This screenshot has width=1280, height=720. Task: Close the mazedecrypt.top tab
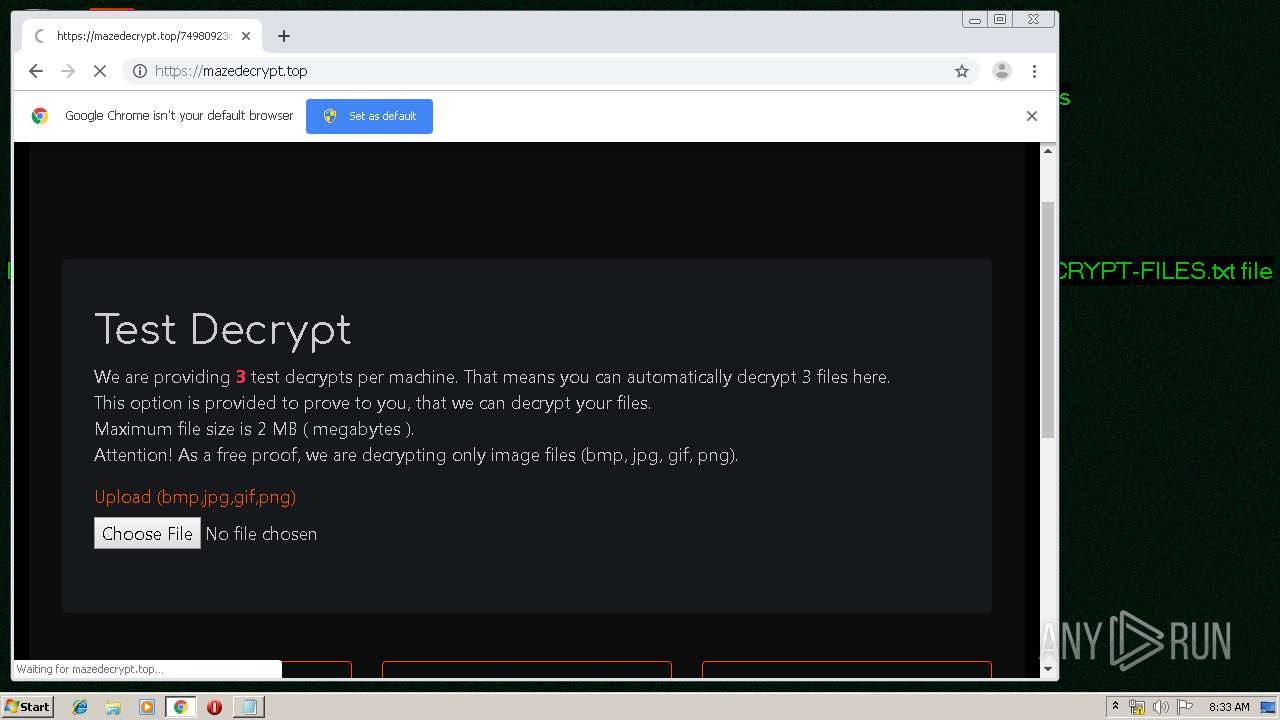coord(246,36)
